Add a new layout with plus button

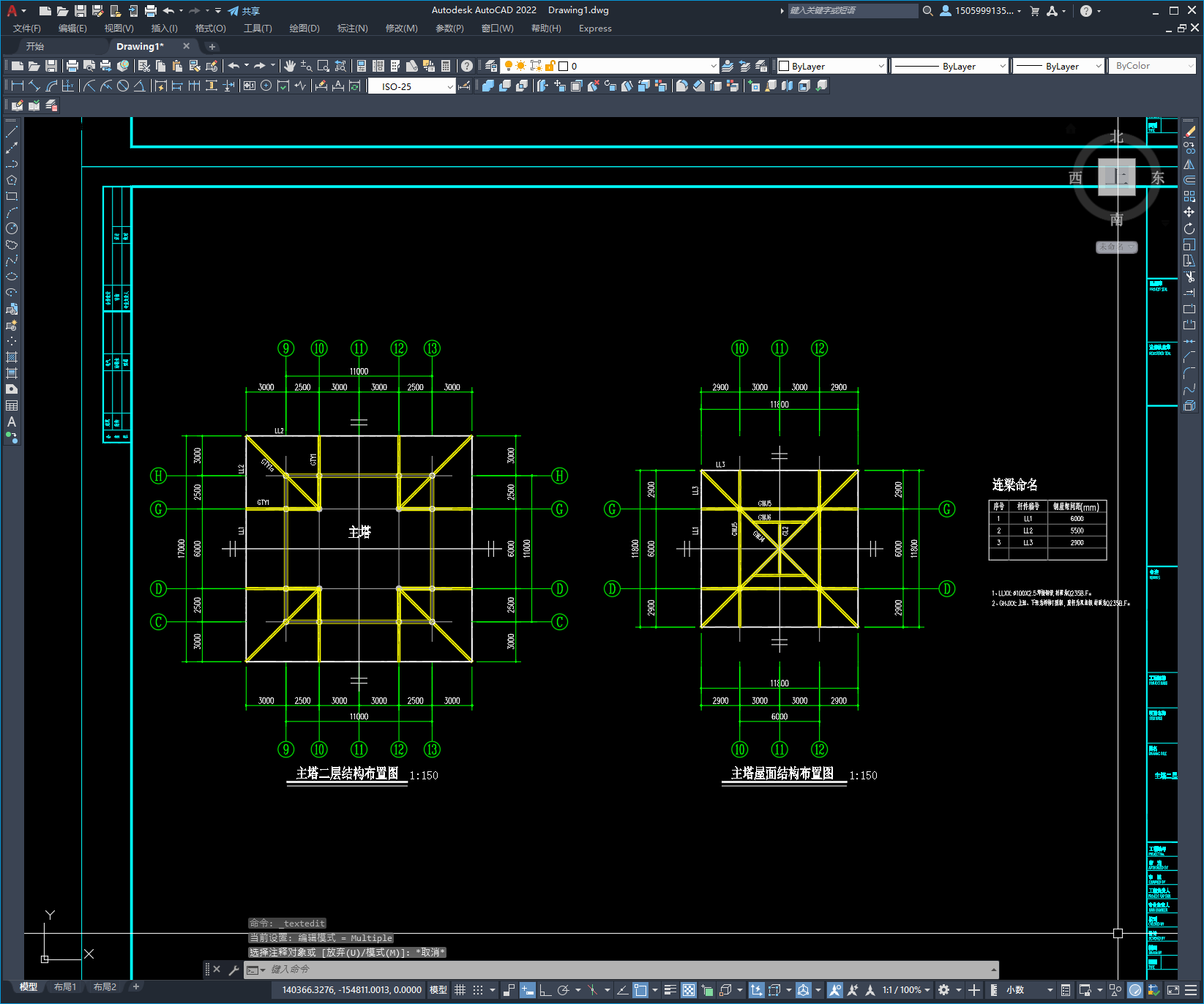click(x=135, y=986)
